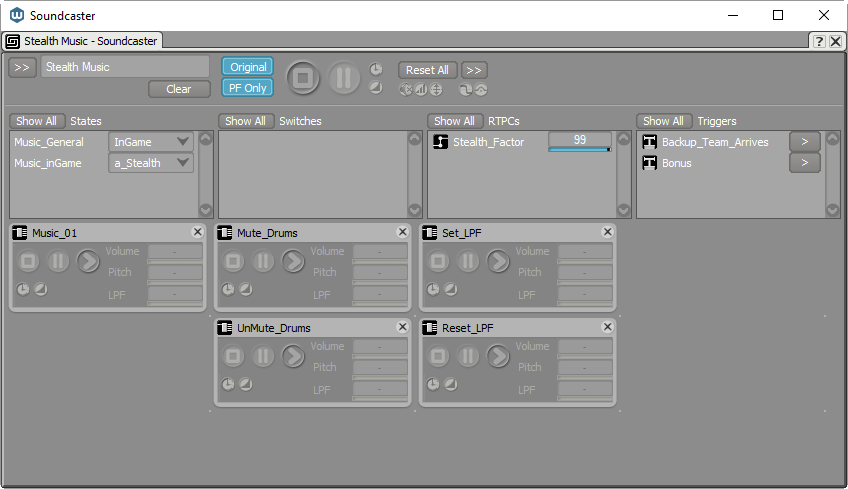Viewport: 848px width, 489px height.
Task: Toggle Show All for Switches
Action: tap(246, 121)
